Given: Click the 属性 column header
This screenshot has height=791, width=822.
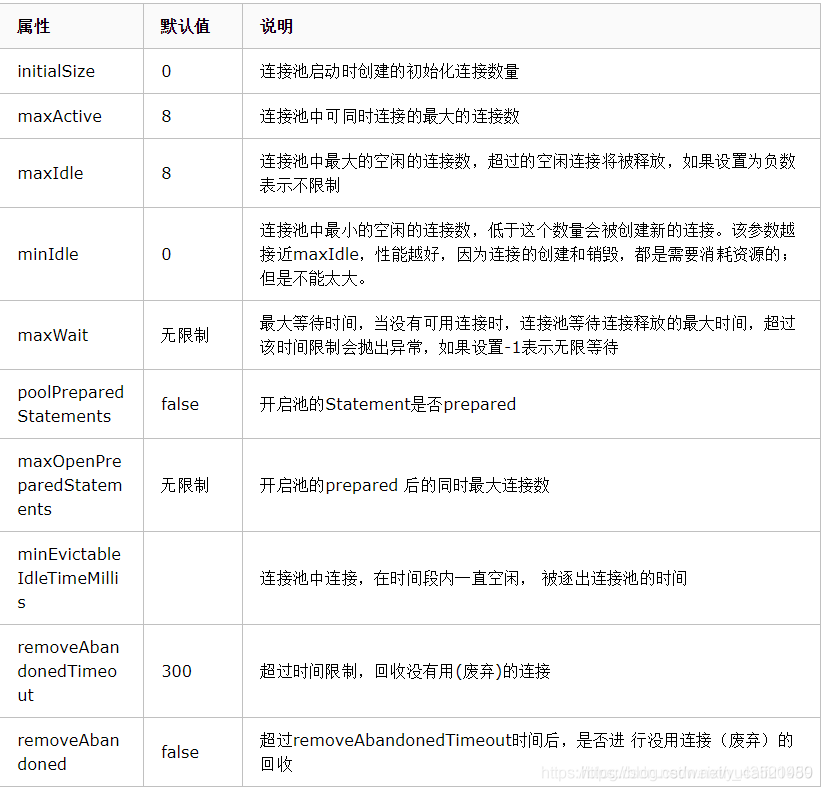Looking at the screenshot, I should (x=28, y=26).
